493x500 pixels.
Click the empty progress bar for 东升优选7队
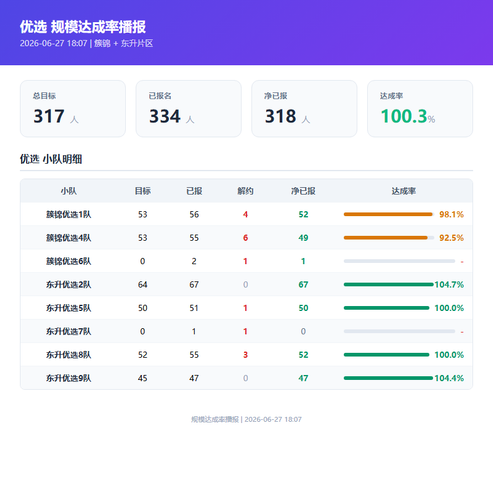399,331
